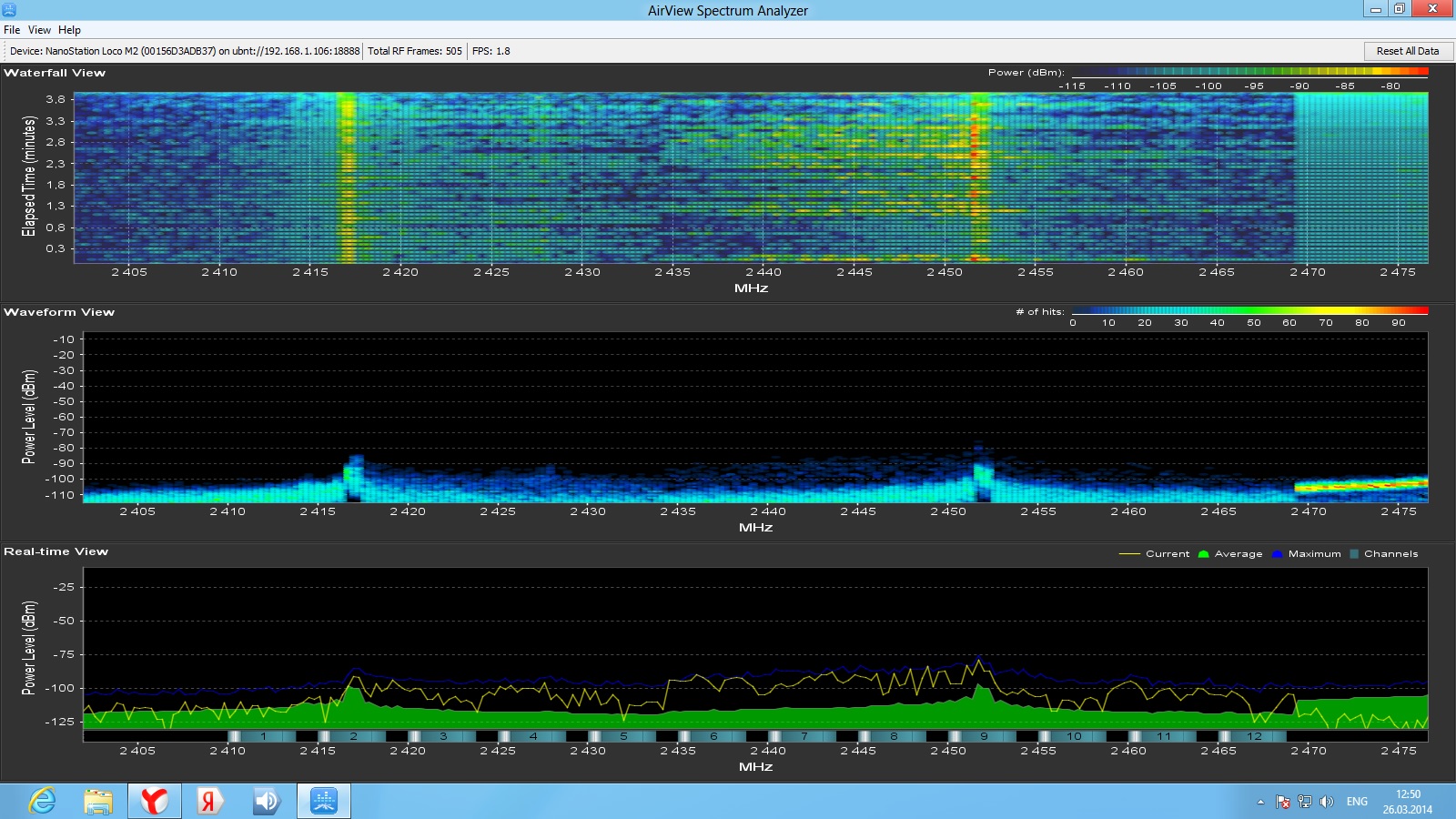Image resolution: width=1456 pixels, height=819 pixels.
Task: Click the Power (dBm) color scale bar
Action: coord(1249,72)
